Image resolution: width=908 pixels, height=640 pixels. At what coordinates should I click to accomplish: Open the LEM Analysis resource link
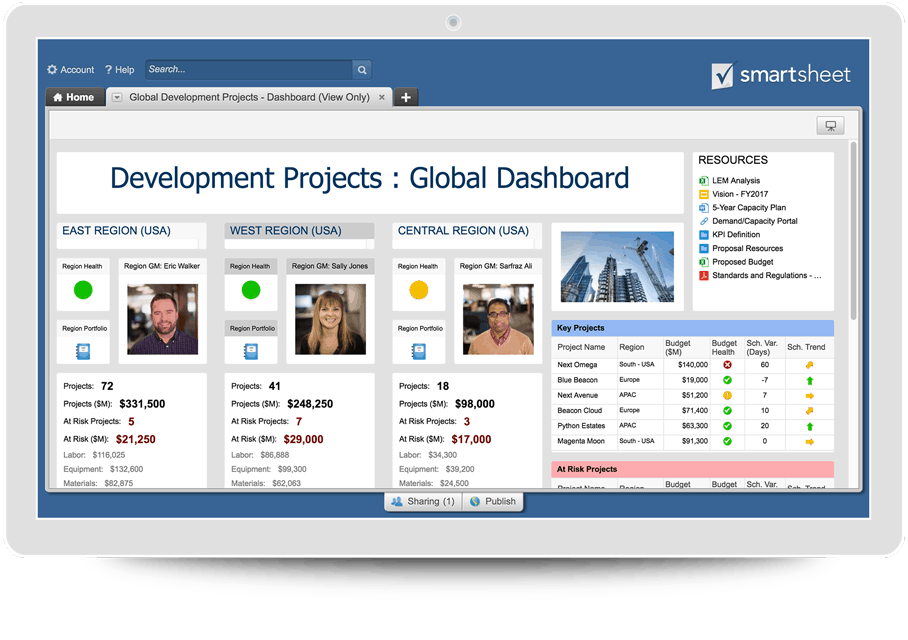click(x=735, y=181)
